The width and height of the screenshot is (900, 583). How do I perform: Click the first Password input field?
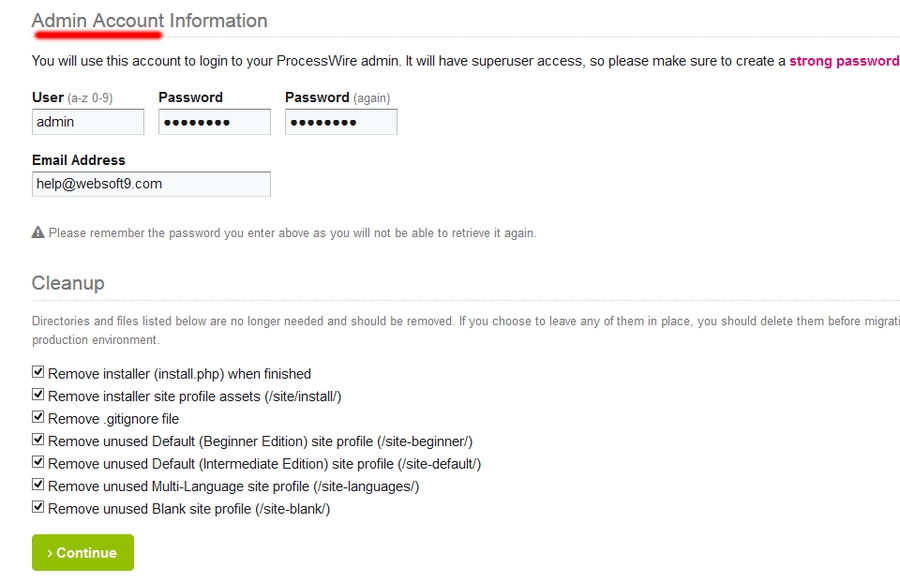click(x=214, y=122)
